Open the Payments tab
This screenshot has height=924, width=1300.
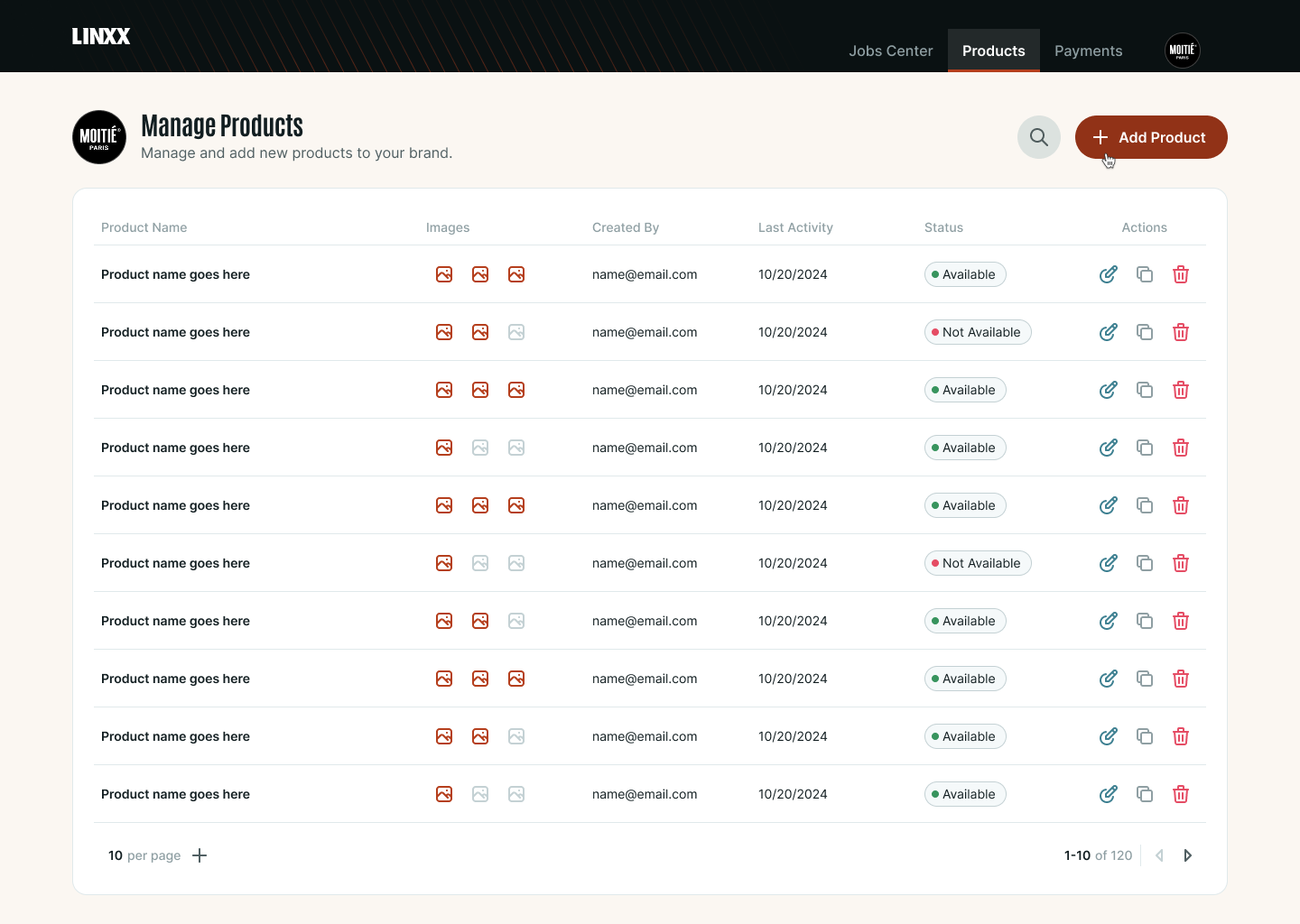(x=1088, y=51)
